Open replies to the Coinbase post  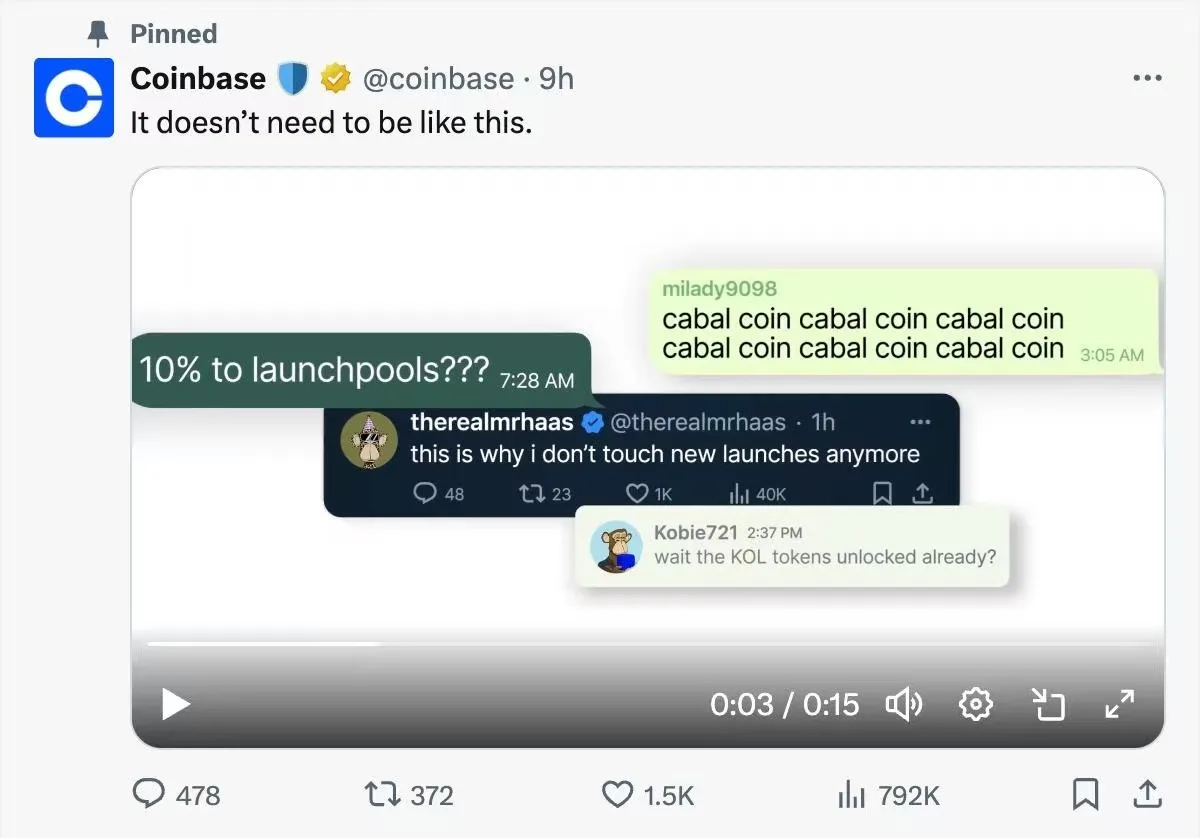pyautogui.click(x=150, y=795)
